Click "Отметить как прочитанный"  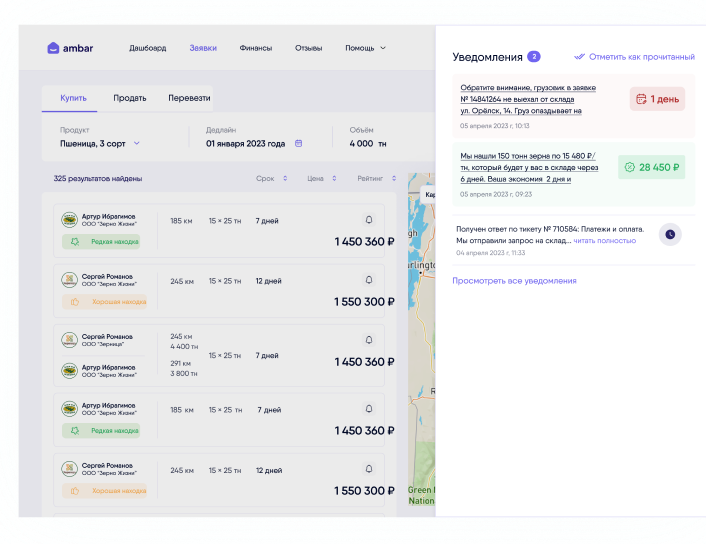click(x=634, y=57)
